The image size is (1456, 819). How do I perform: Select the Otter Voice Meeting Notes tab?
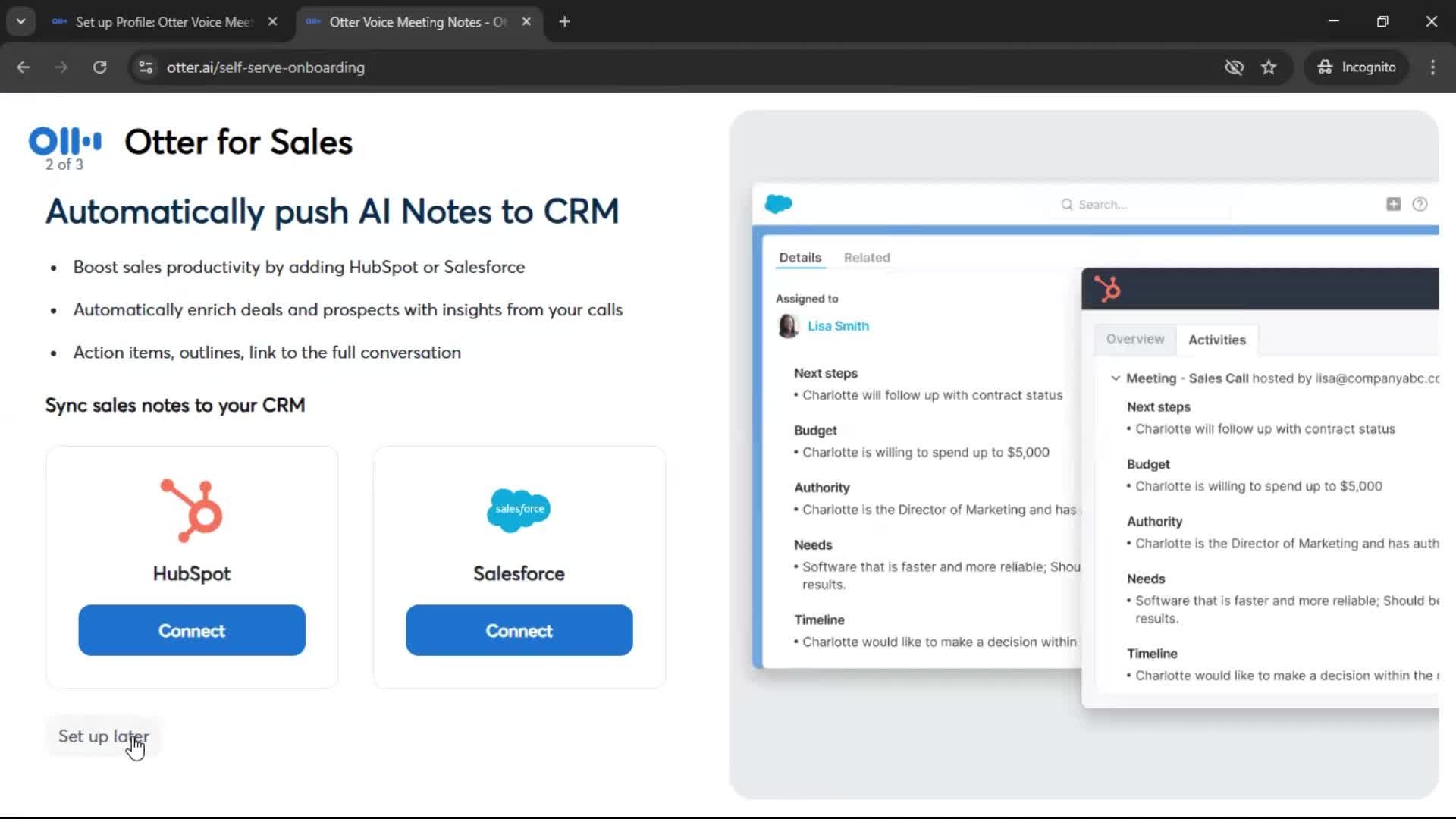coord(417,22)
